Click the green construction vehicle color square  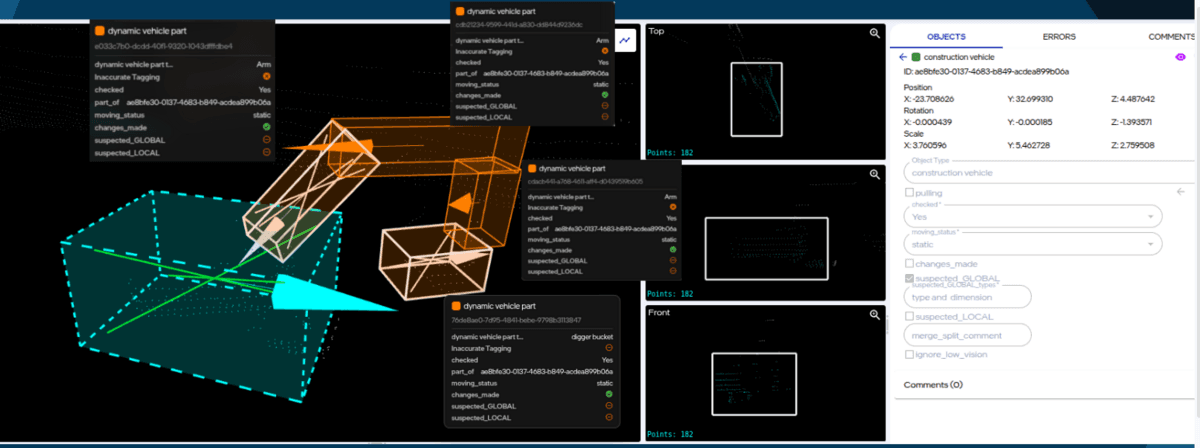click(915, 57)
